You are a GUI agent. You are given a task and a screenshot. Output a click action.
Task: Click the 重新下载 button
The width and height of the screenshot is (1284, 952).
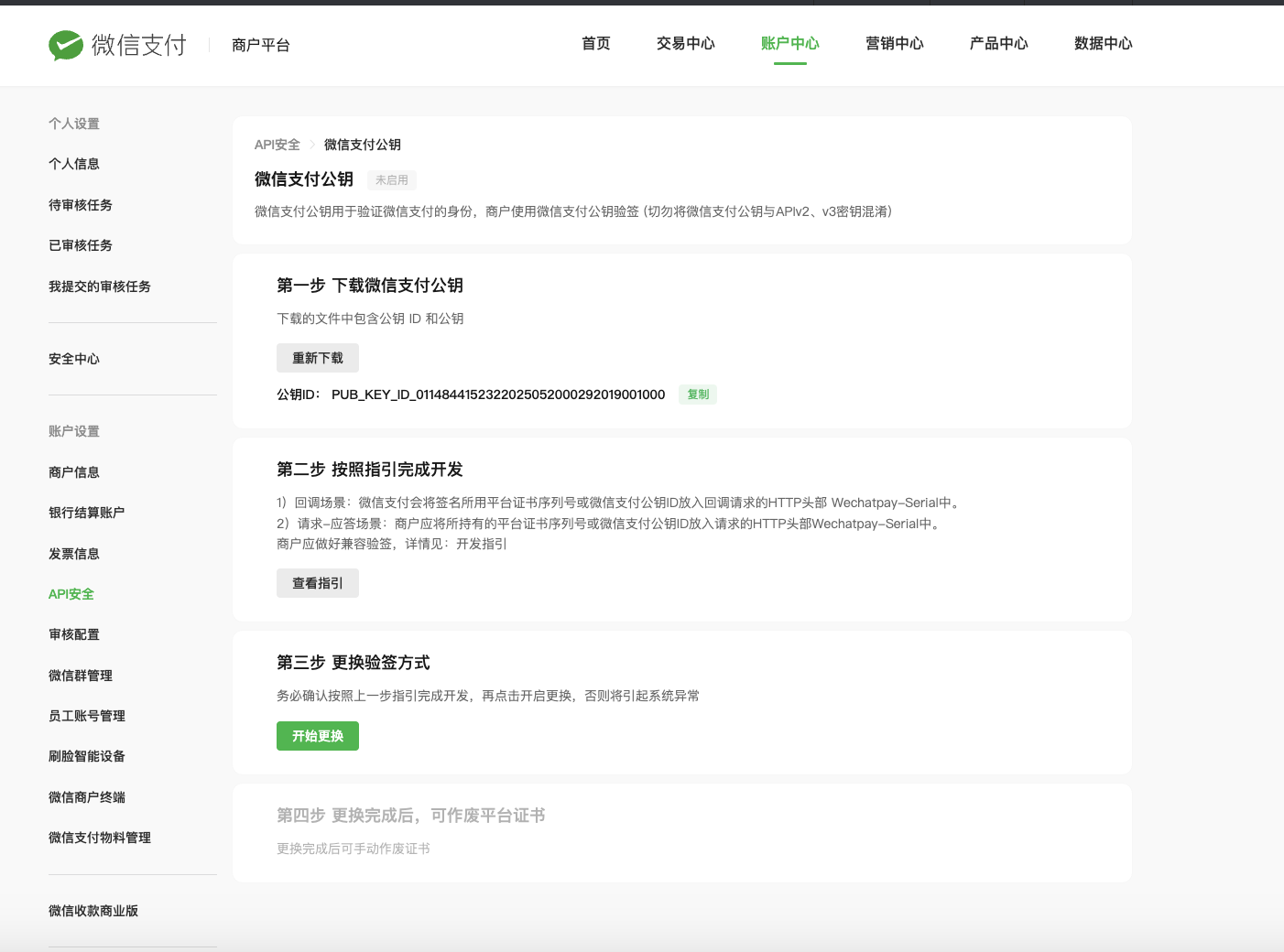317,358
